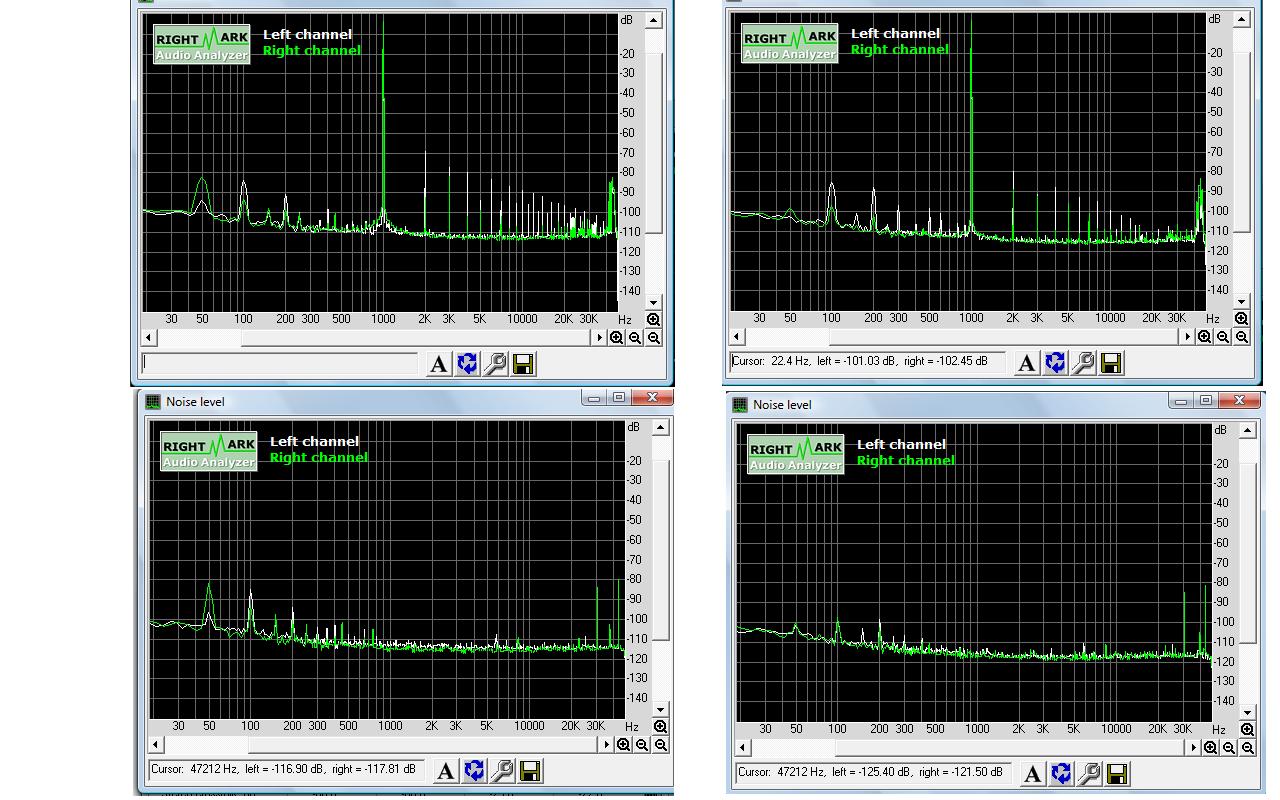1280x800 pixels.
Task: Click blue arrows icon in -116.90 dB Noise level window
Action: pyautogui.click(x=474, y=771)
